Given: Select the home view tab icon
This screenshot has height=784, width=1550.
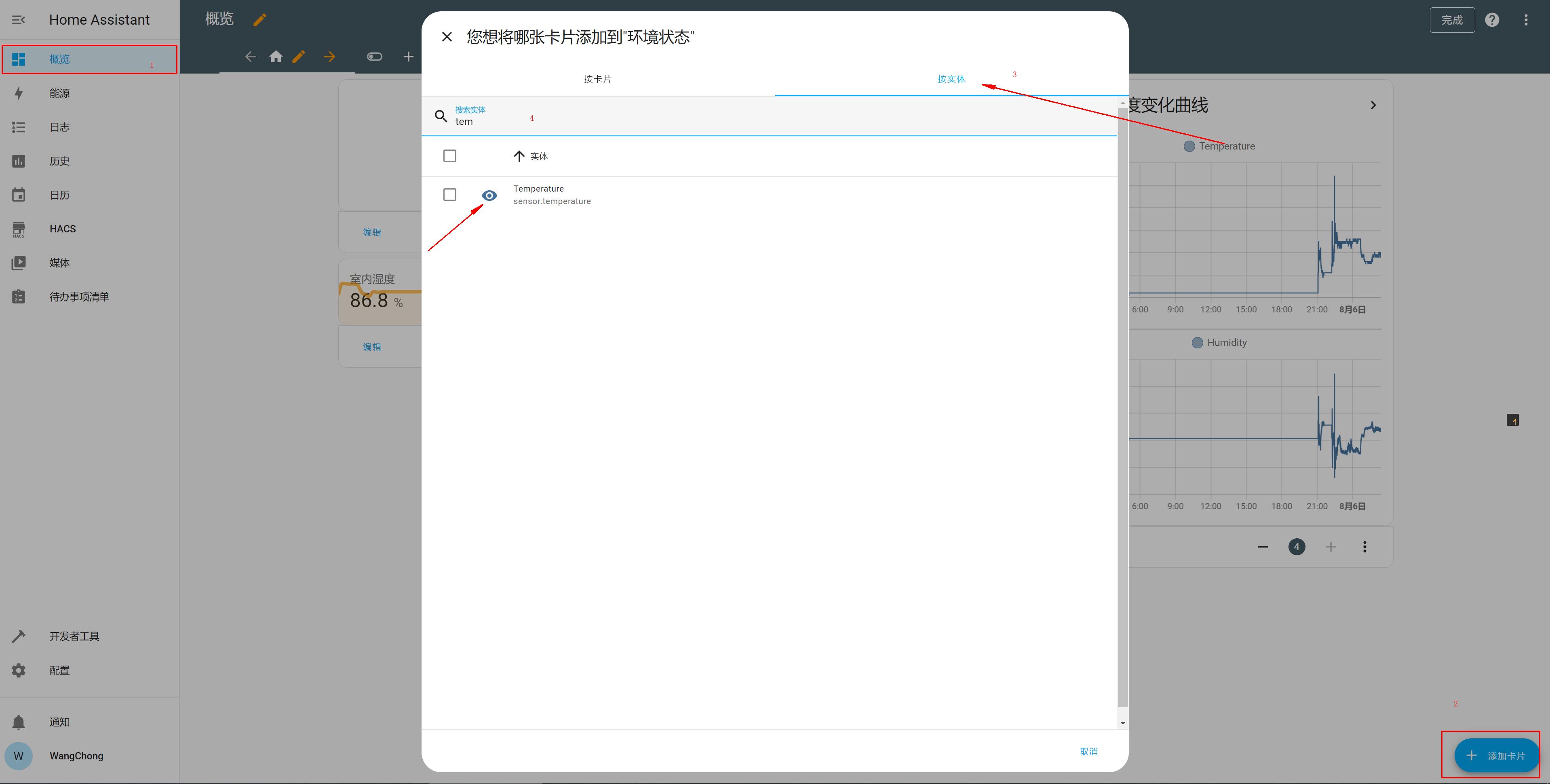Looking at the screenshot, I should click(x=276, y=57).
